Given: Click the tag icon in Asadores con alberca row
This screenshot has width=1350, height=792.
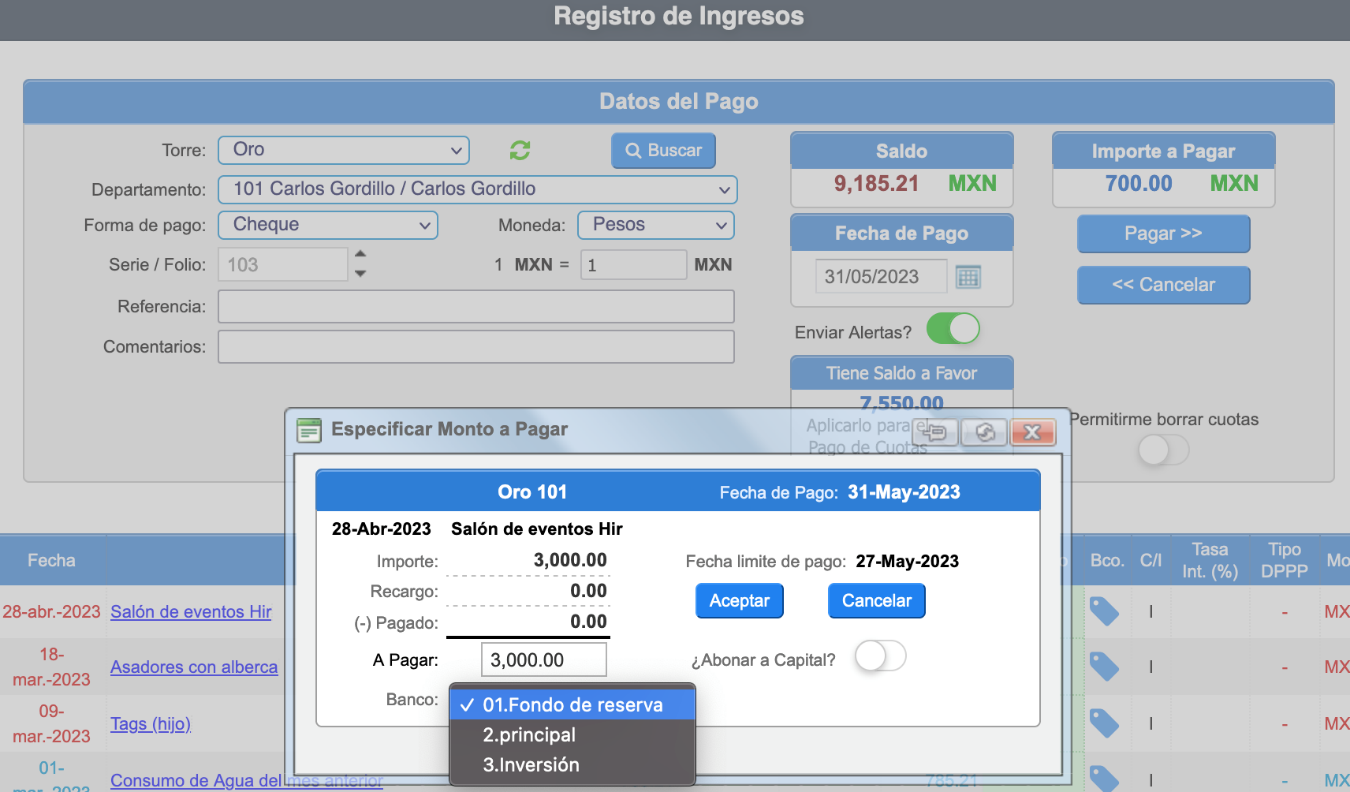Looking at the screenshot, I should click(1103, 666).
